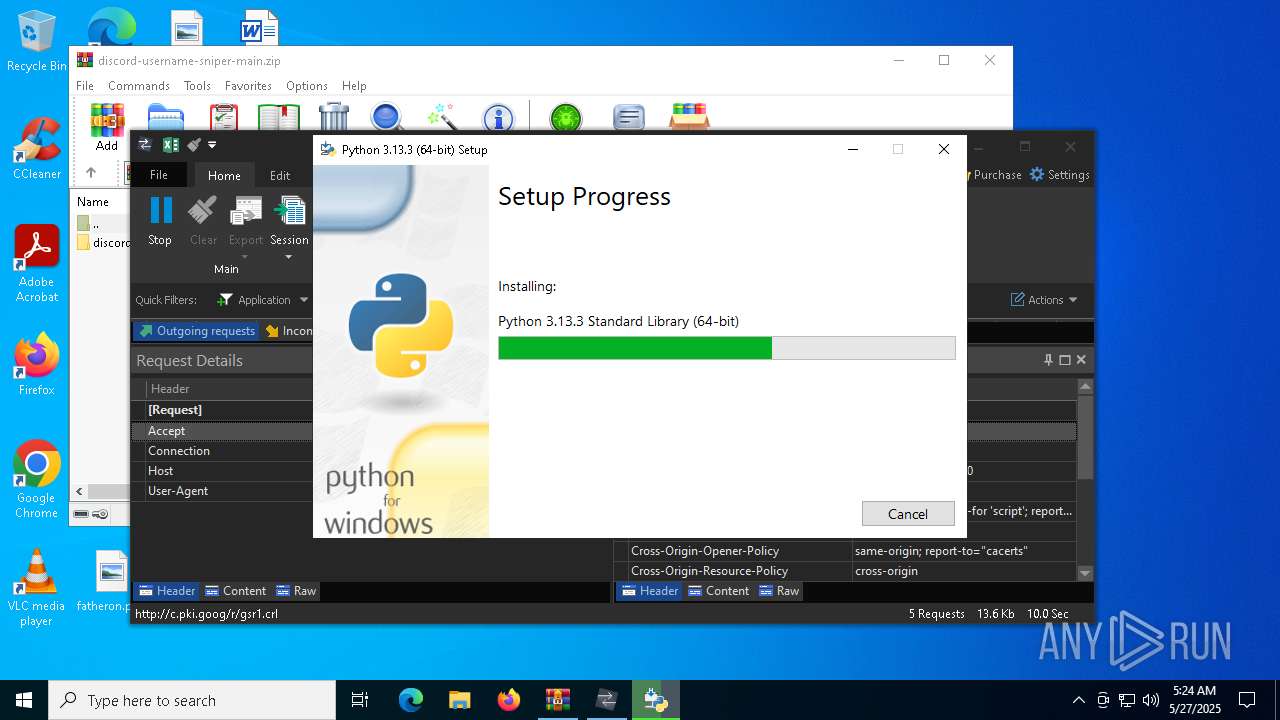Click the swap arrows quick-access icon
Image resolution: width=1280 pixels, height=720 pixels.
145,145
